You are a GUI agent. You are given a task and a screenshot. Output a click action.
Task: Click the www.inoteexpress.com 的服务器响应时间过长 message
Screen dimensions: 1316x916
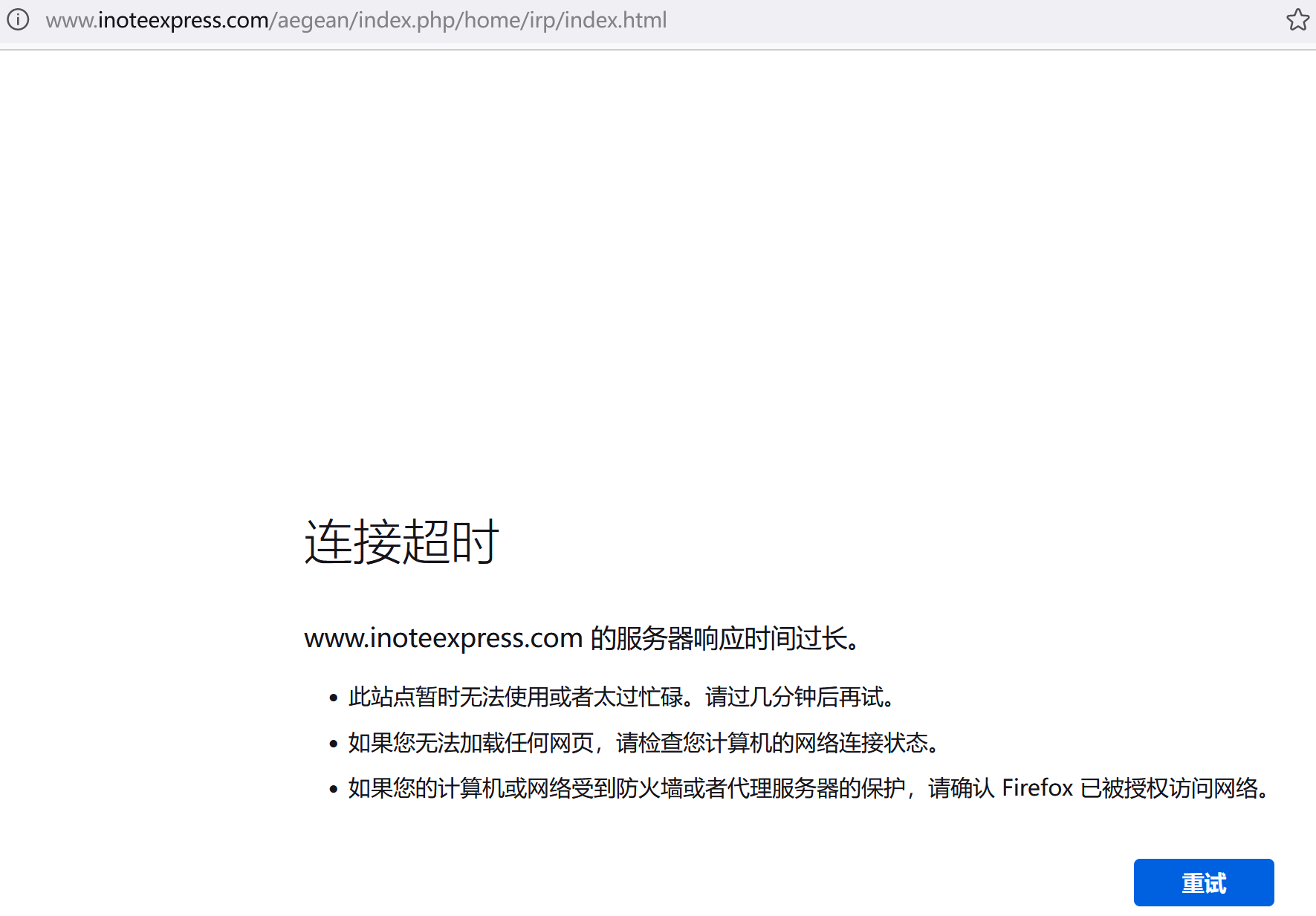coord(583,638)
